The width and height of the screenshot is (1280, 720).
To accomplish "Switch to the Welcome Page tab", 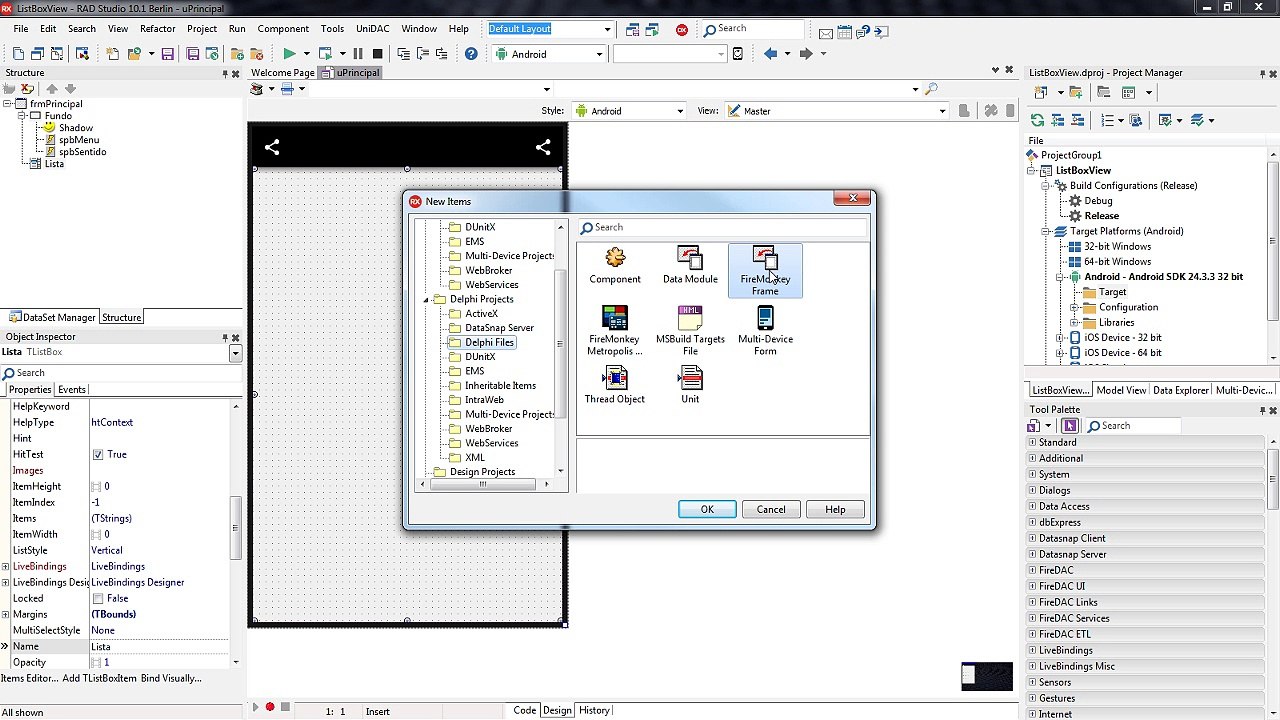I will [x=283, y=73].
